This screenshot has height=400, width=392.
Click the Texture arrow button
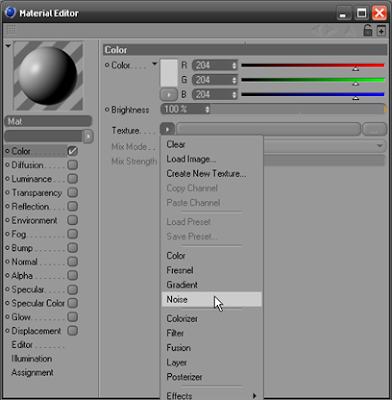coord(167,129)
